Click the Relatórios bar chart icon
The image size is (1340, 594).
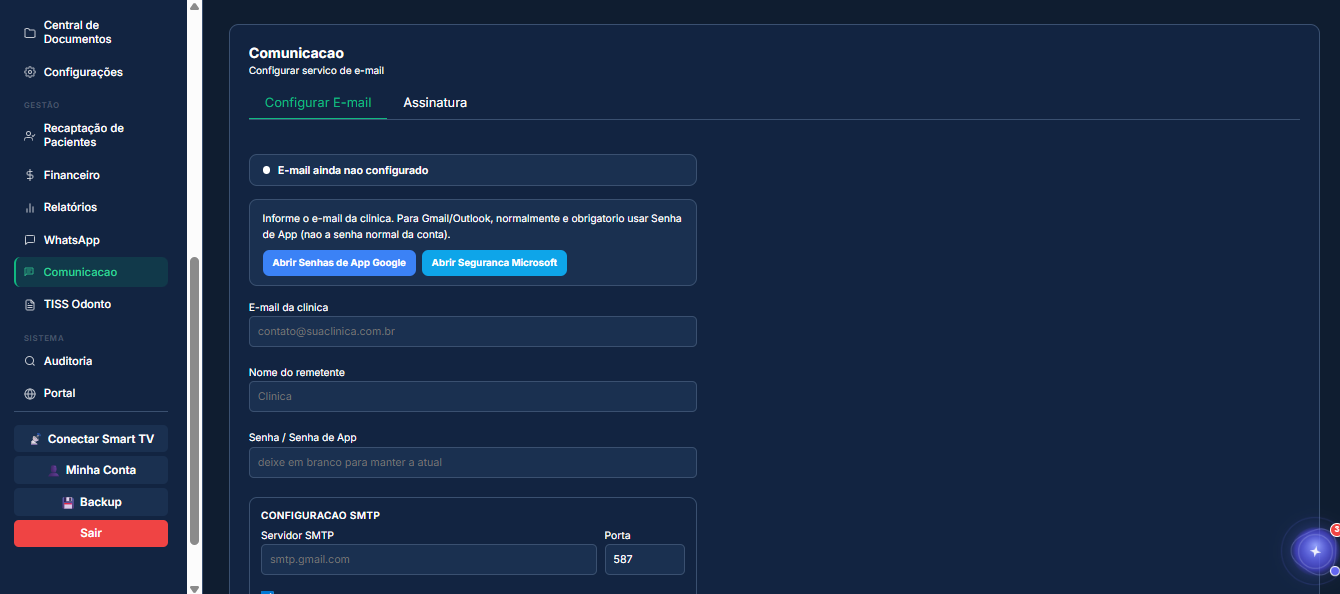[x=30, y=207]
